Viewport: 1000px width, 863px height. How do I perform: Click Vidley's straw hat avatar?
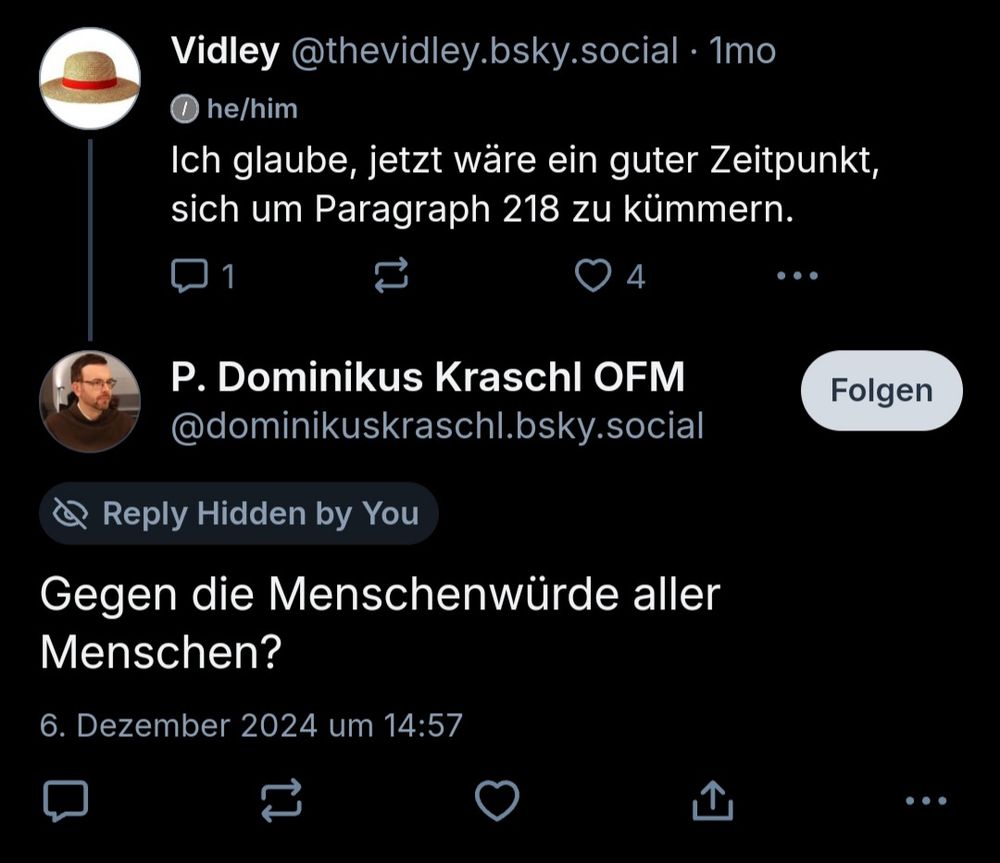pos(90,77)
